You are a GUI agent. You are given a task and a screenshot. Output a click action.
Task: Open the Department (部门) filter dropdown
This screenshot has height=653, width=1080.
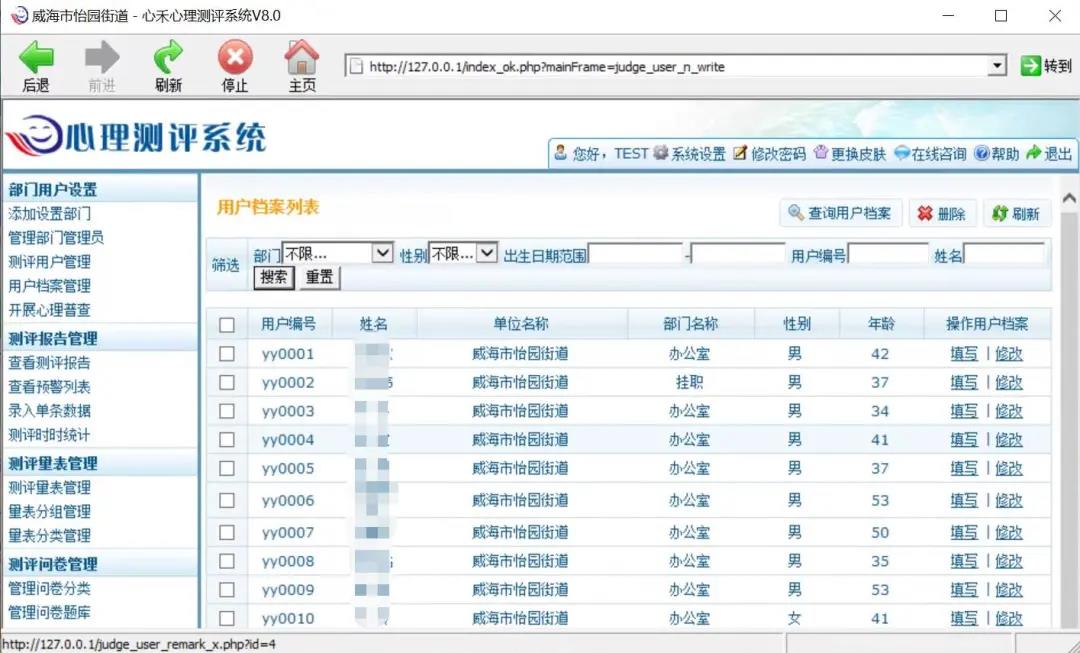coord(382,254)
